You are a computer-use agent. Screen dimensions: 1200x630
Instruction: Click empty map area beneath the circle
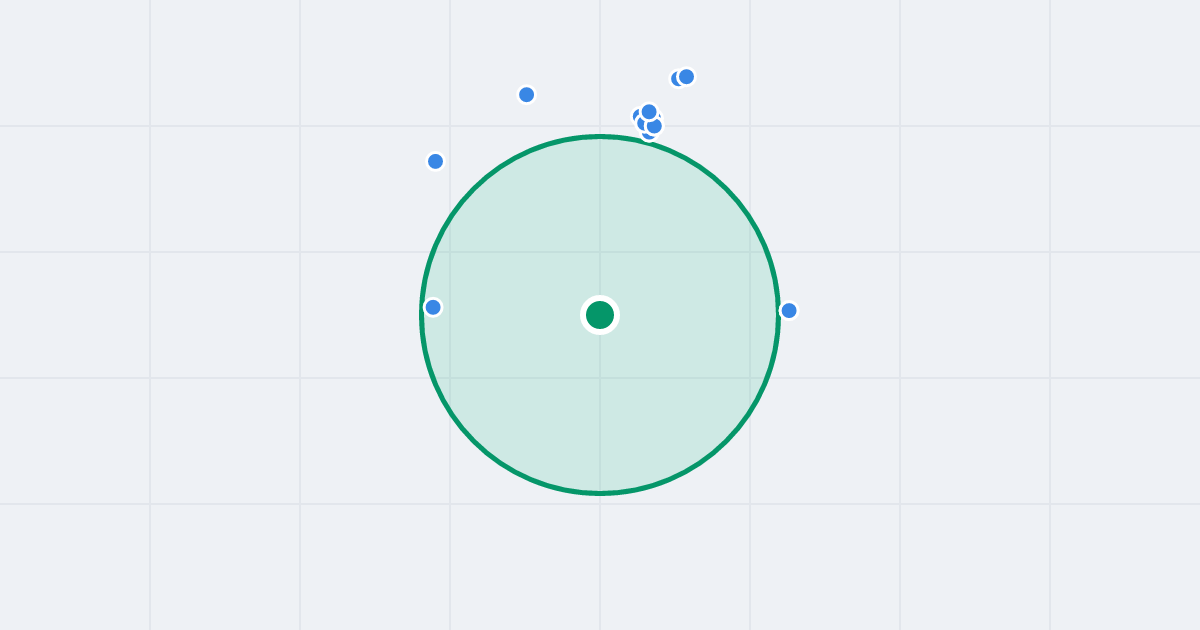(x=600, y=565)
